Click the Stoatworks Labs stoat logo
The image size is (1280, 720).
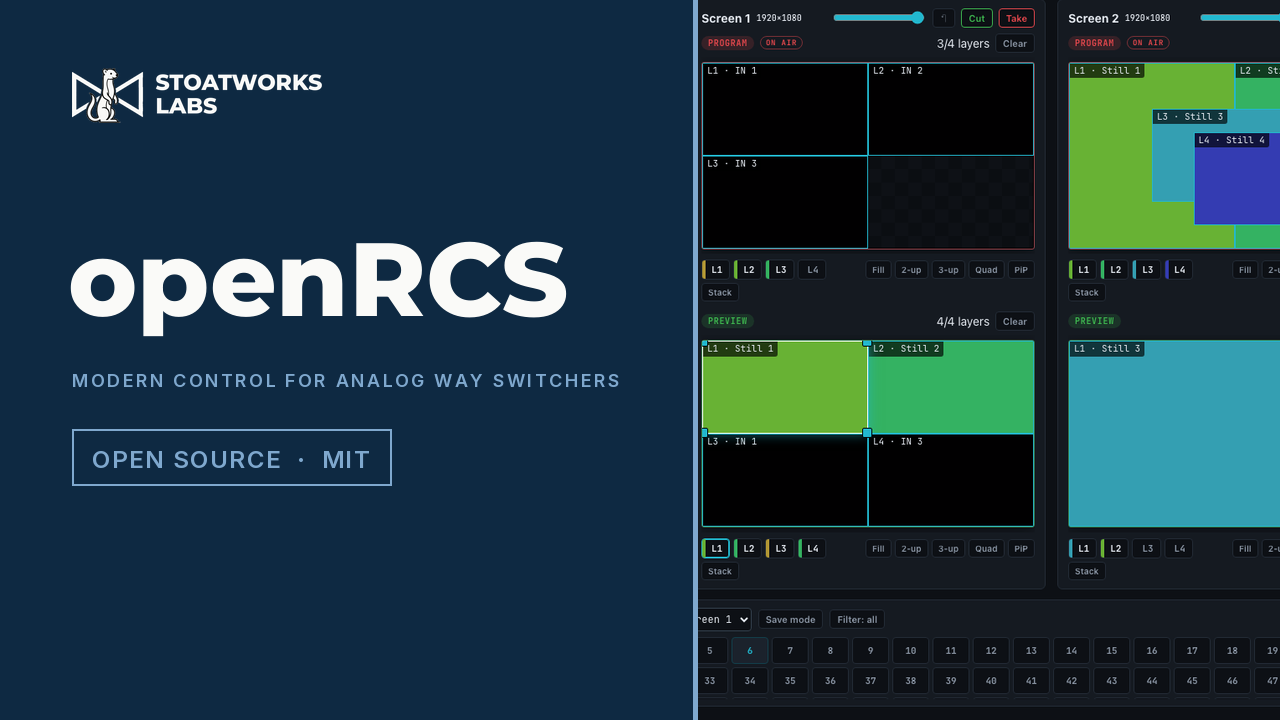[x=107, y=95]
